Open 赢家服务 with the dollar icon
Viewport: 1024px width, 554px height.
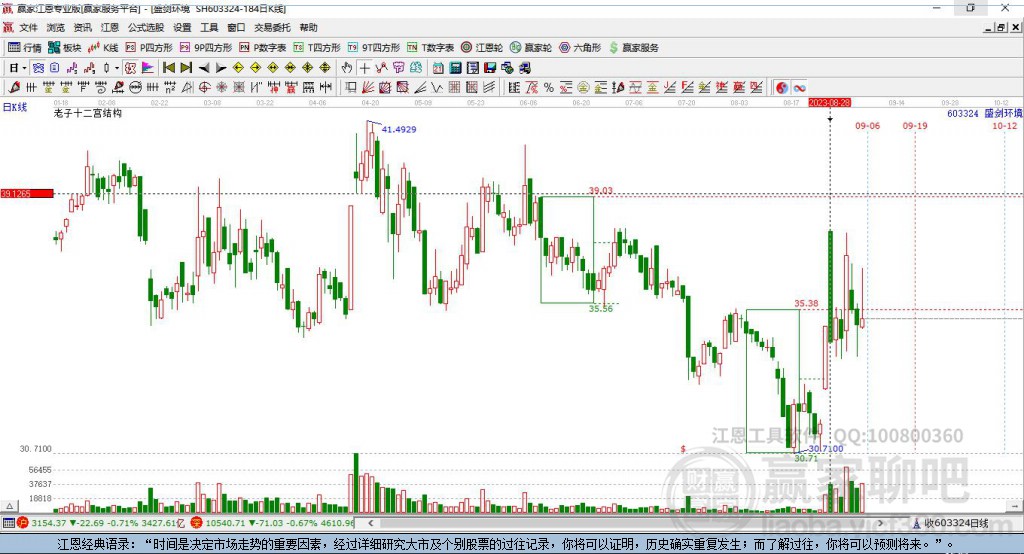click(x=633, y=48)
